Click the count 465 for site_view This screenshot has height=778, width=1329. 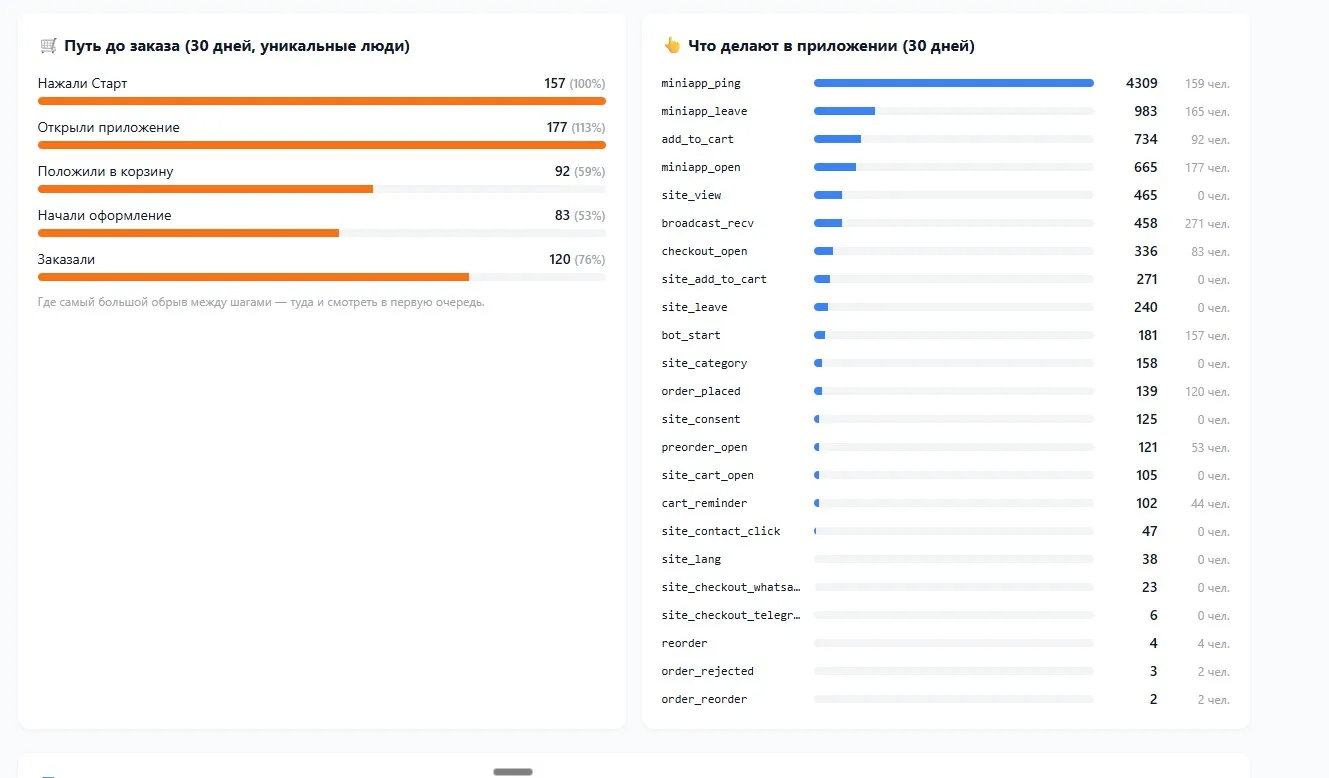pyautogui.click(x=1146, y=196)
